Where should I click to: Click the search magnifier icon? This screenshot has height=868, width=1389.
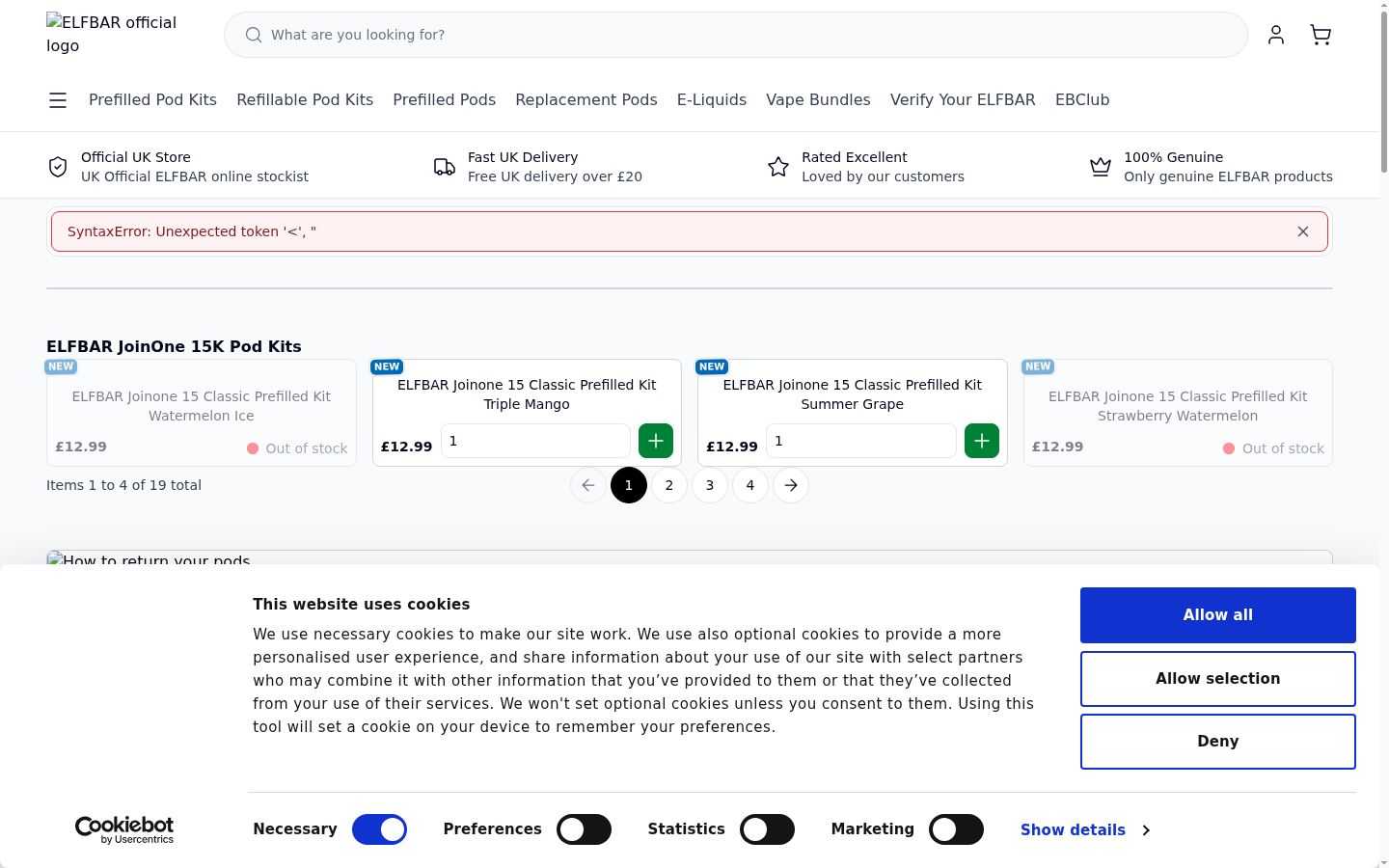click(254, 35)
